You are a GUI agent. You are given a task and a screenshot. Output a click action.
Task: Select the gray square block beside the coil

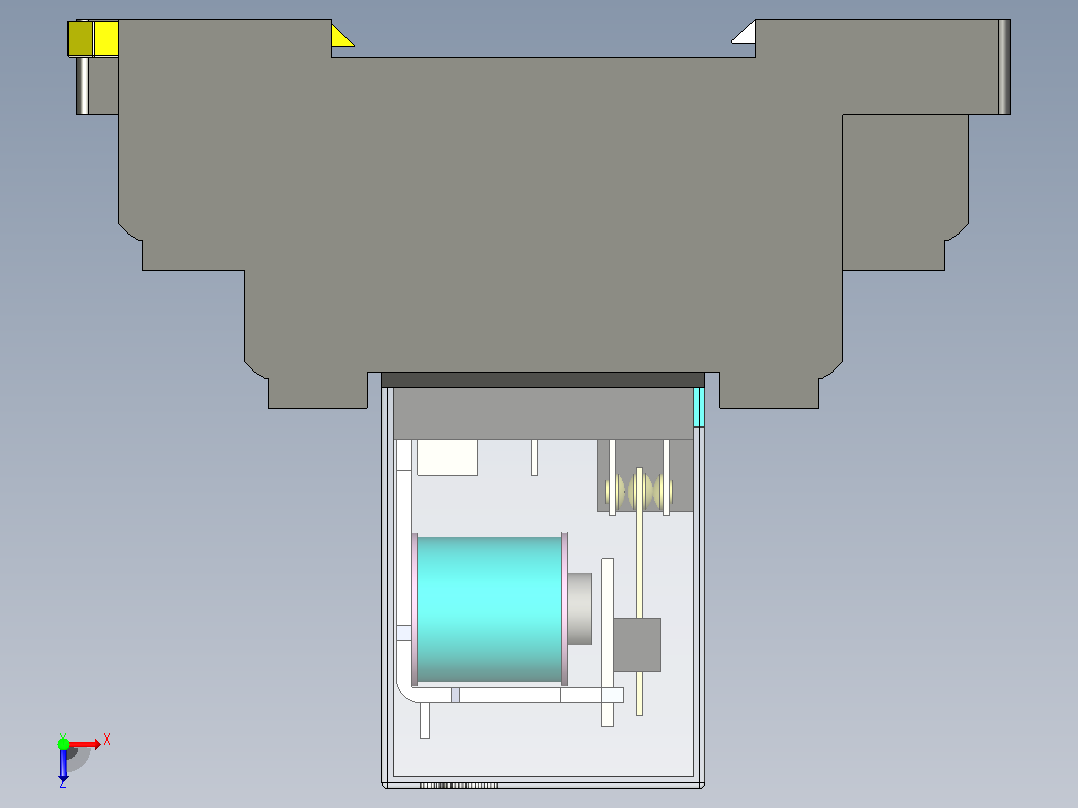(637, 645)
